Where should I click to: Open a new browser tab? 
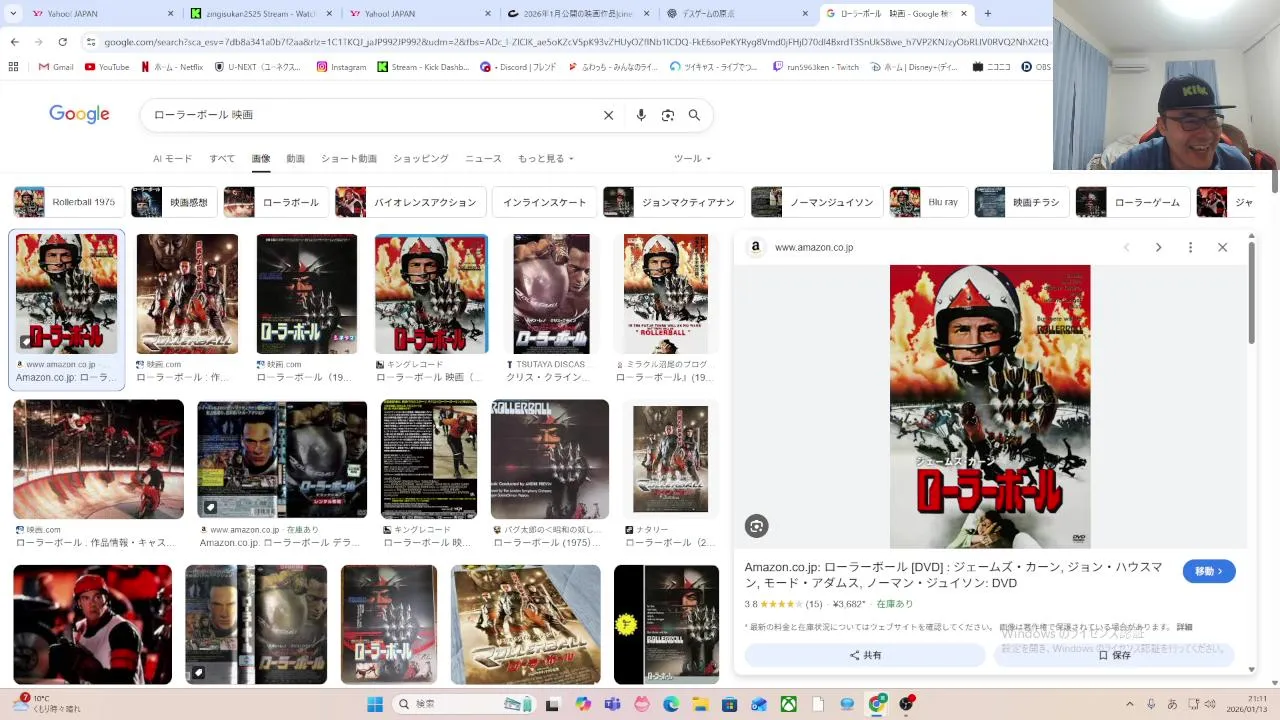(988, 13)
